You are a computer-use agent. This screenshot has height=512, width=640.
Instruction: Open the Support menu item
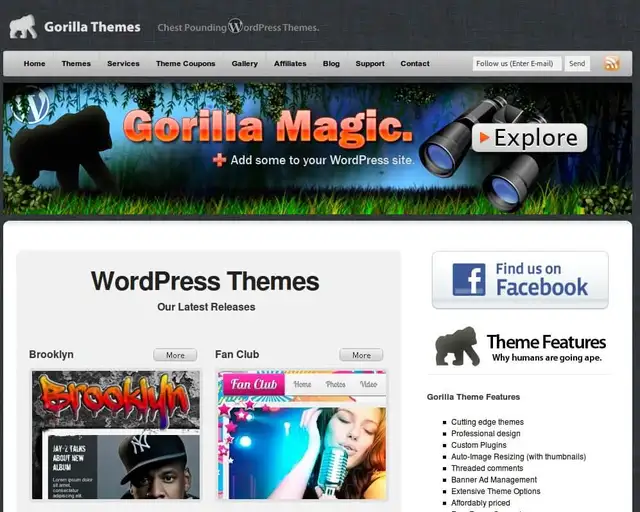pos(370,64)
